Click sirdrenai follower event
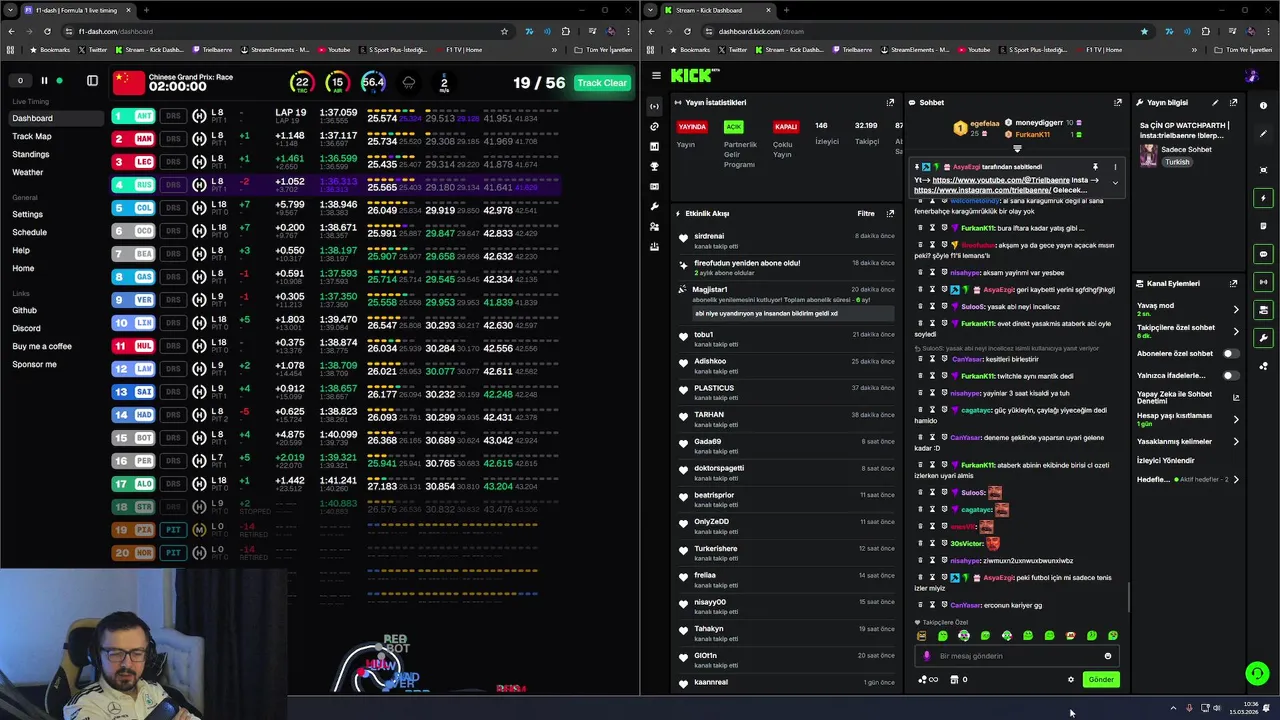The width and height of the screenshot is (1280, 720). (x=784, y=241)
